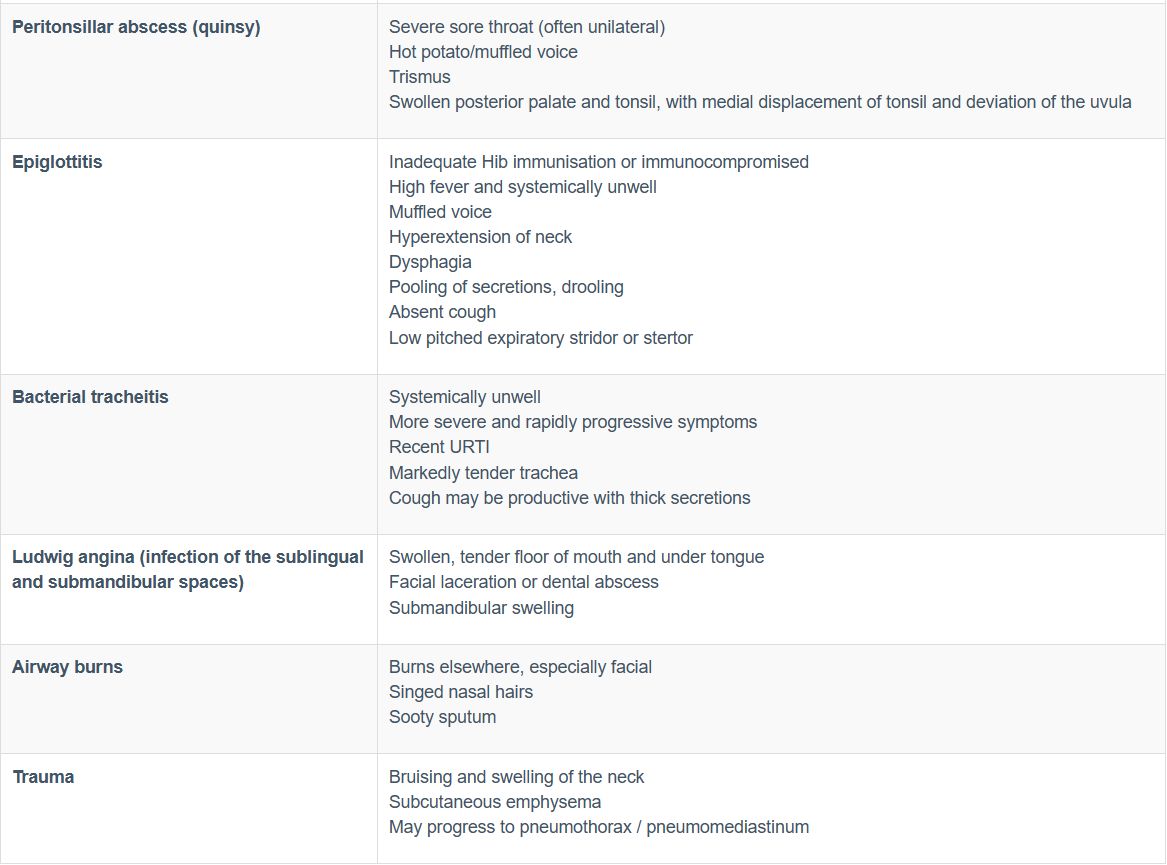Click the 'Recent URTI' line
The height and width of the screenshot is (865, 1167).
(x=439, y=447)
